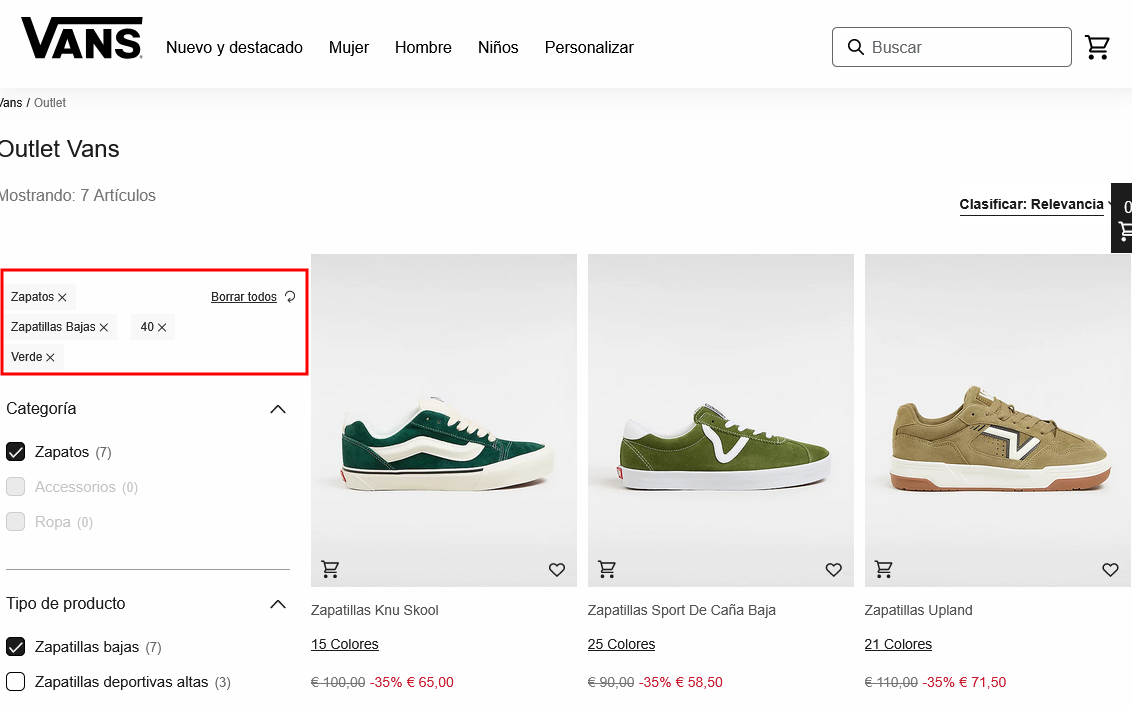The width and height of the screenshot is (1132, 707).
Task: Click the heart icon on Zapatillas Upland
Action: tap(1110, 569)
